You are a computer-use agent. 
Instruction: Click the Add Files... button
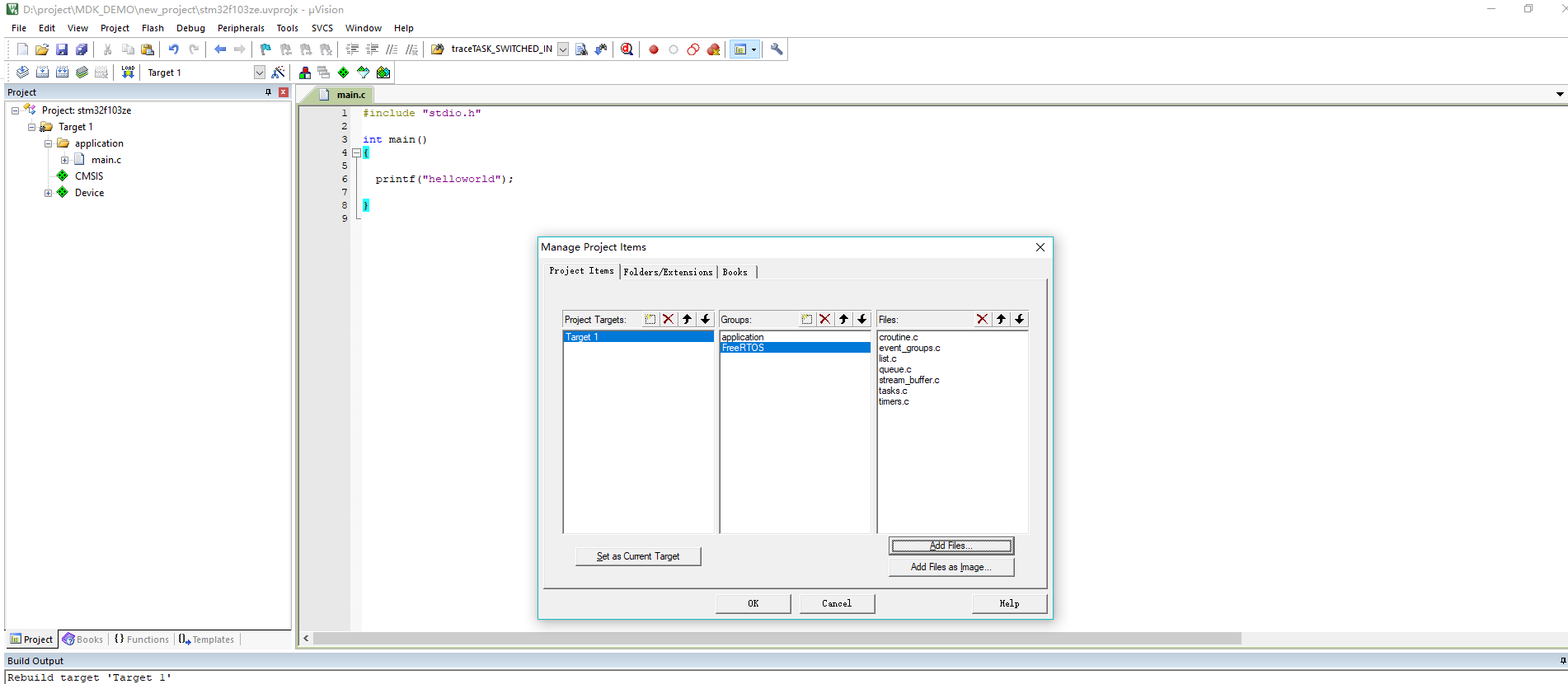pos(951,546)
